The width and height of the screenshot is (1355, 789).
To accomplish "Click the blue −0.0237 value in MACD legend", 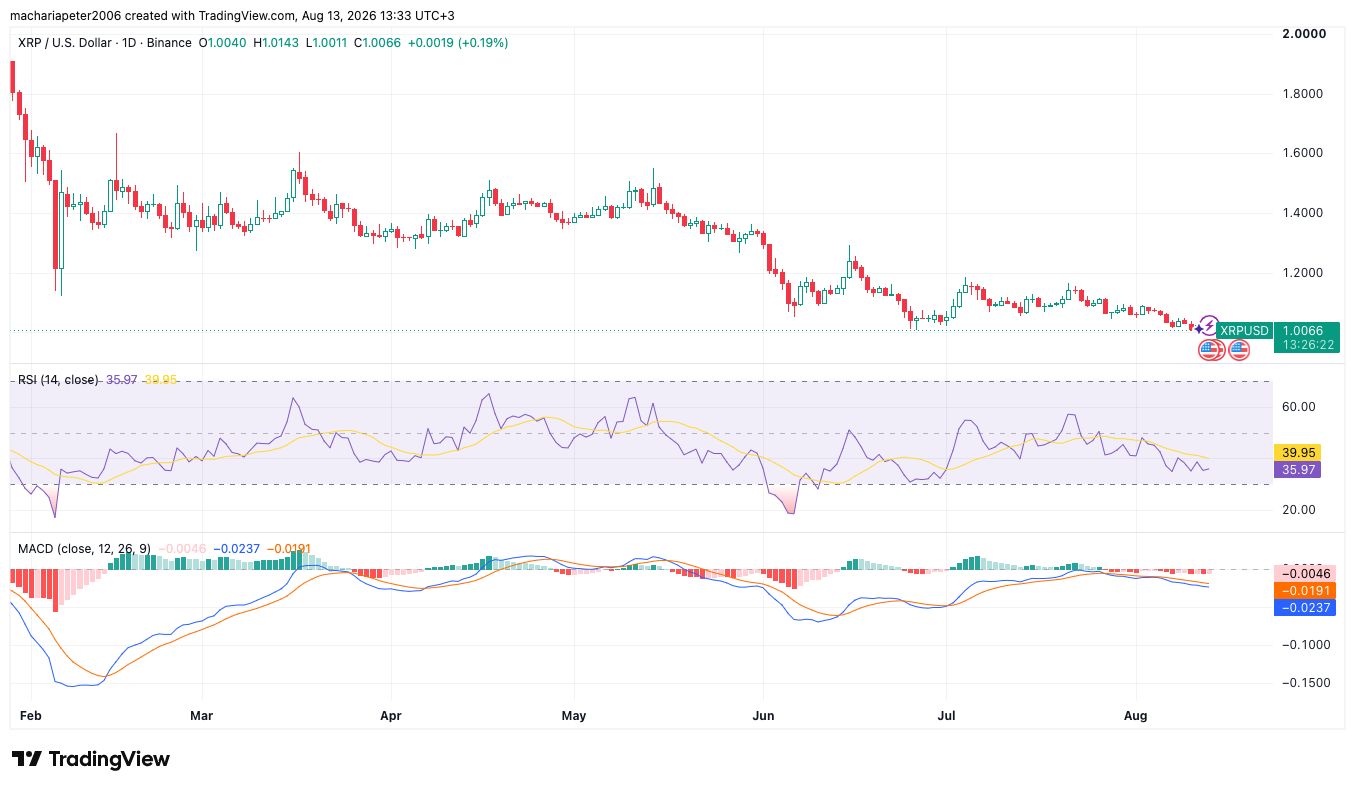I will point(237,549).
